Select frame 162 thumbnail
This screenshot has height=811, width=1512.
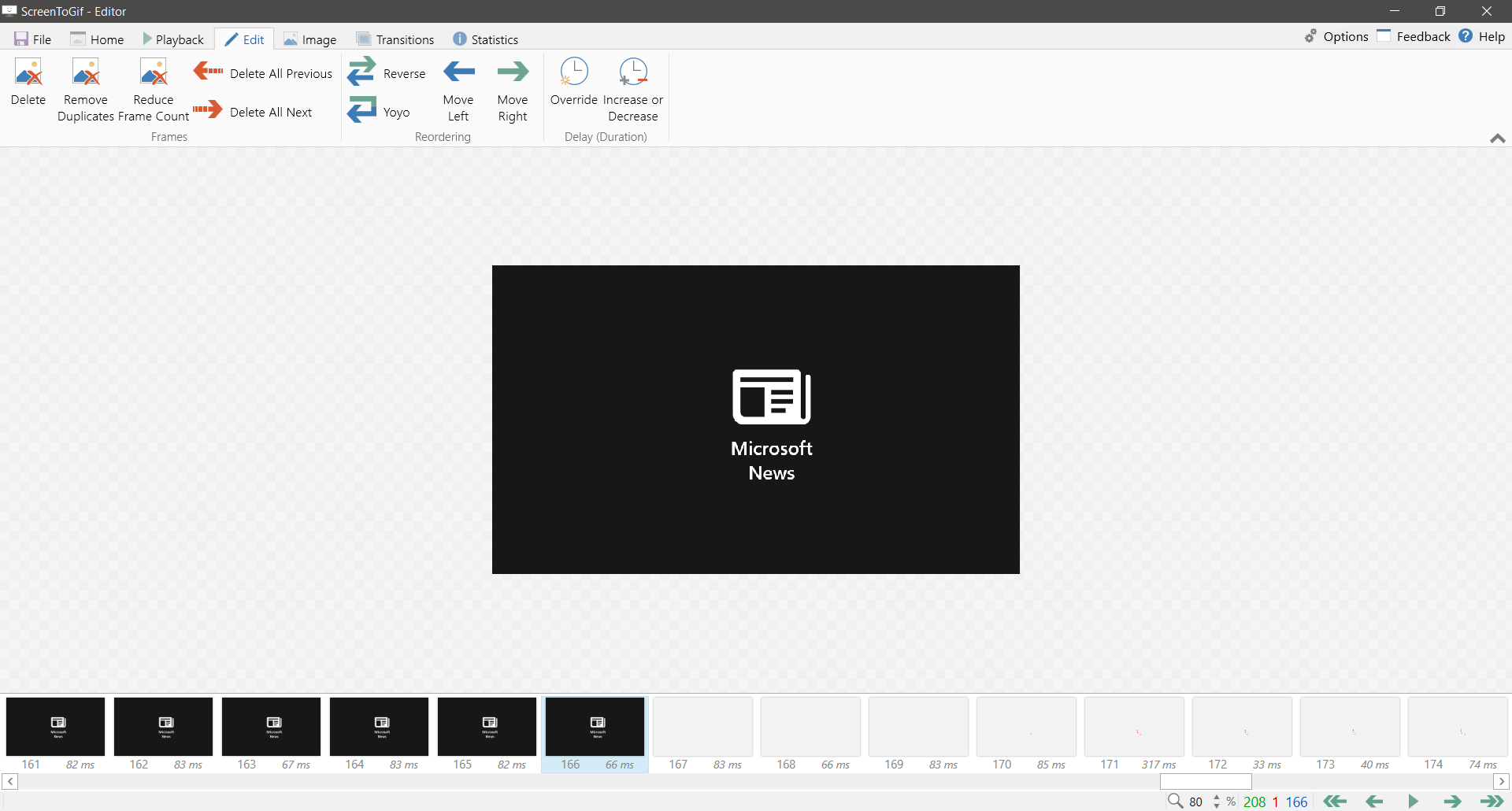[x=163, y=734]
